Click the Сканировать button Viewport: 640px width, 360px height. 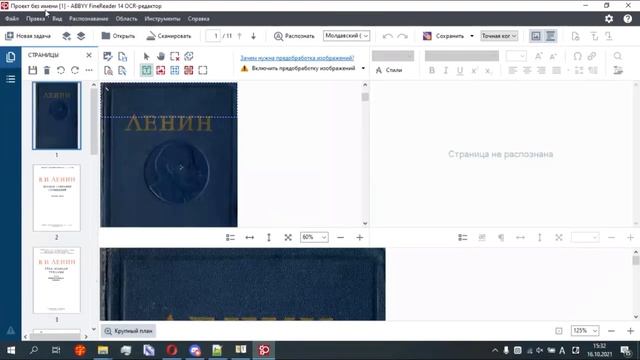[169, 36]
